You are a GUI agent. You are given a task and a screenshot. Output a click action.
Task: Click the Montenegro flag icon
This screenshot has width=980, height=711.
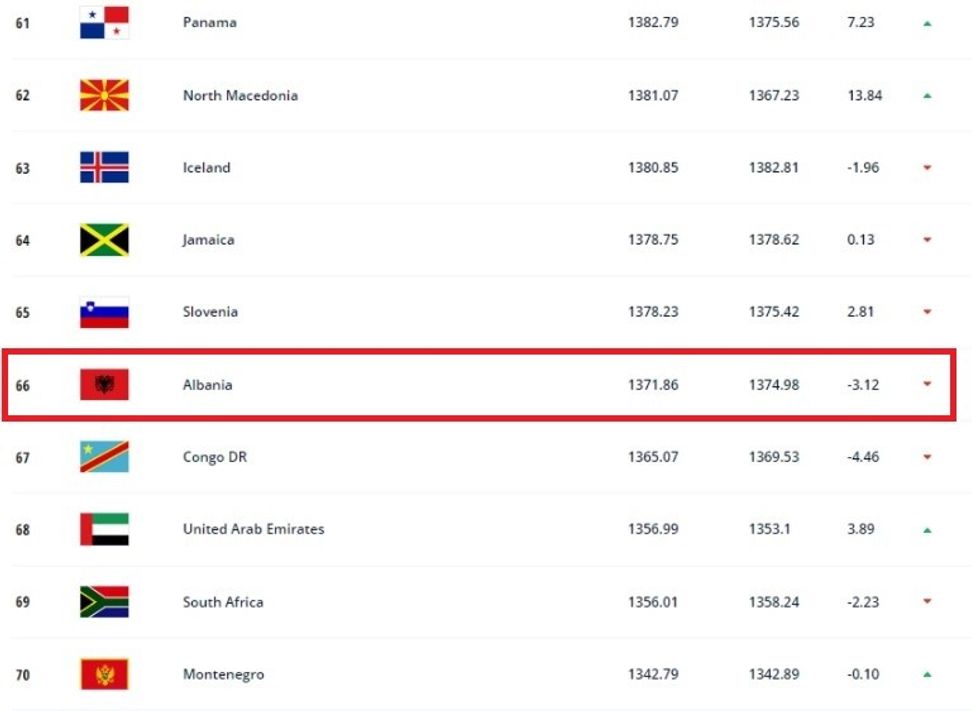tap(104, 674)
